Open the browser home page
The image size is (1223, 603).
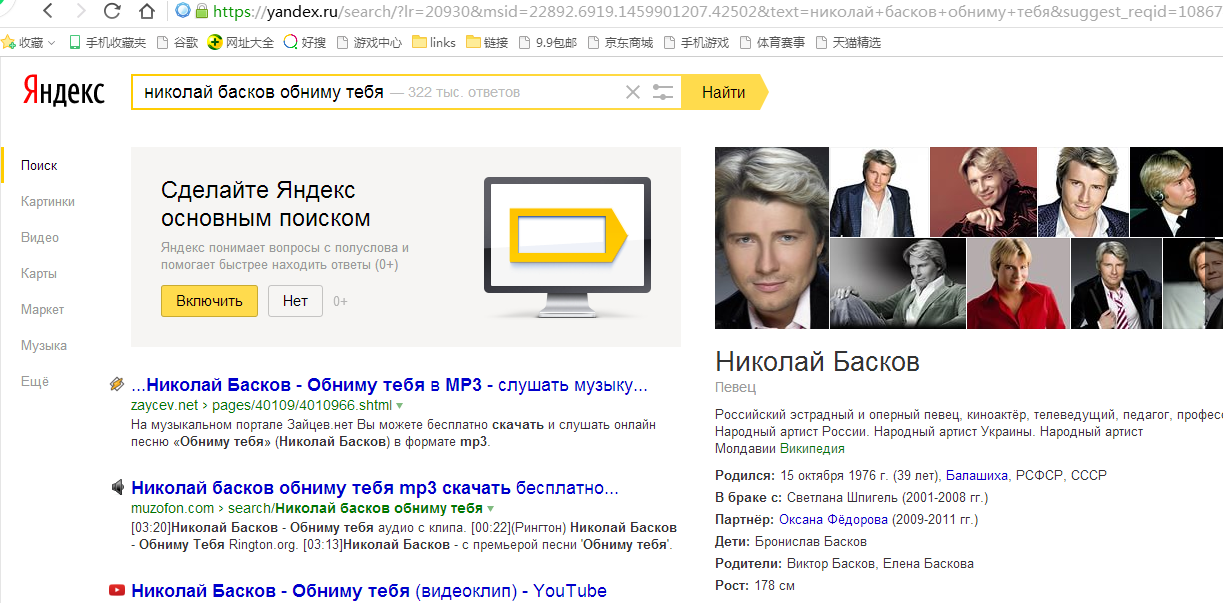pyautogui.click(x=147, y=12)
